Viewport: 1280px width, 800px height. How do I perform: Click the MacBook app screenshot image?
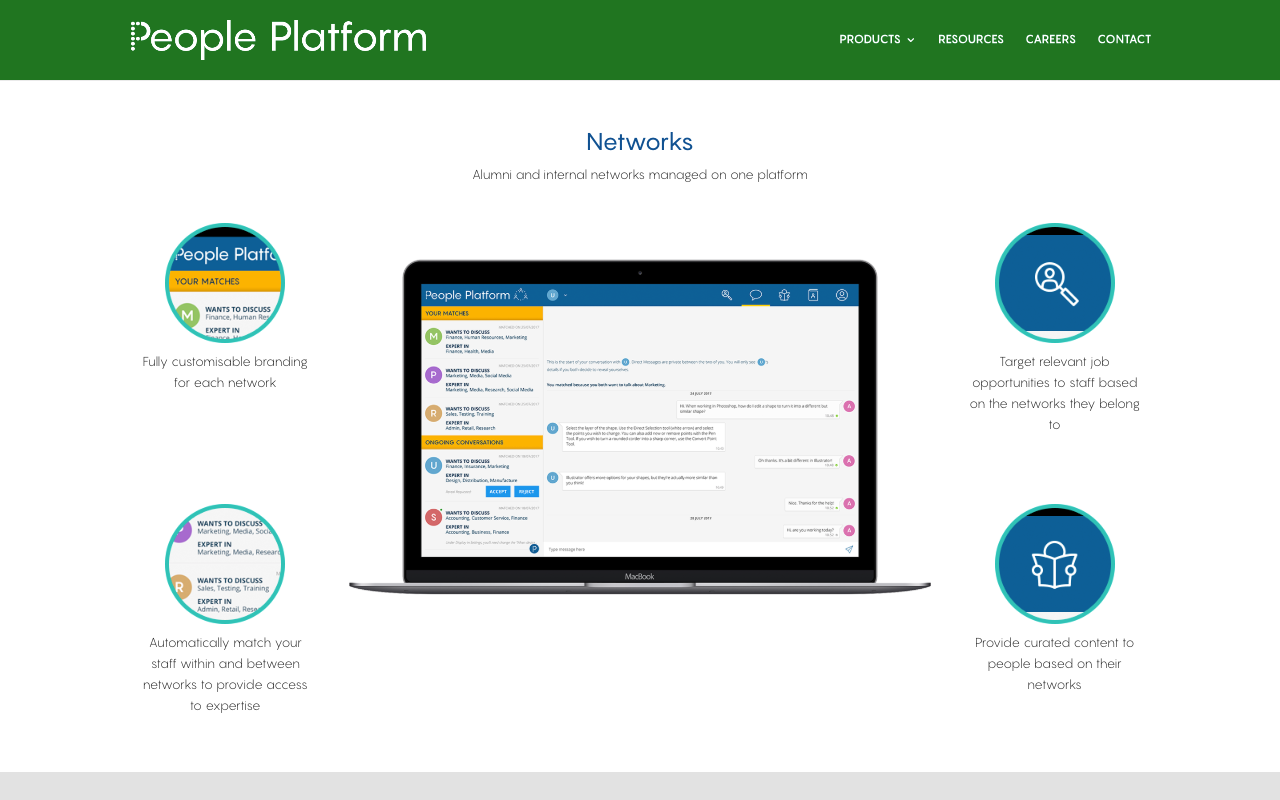[x=640, y=428]
